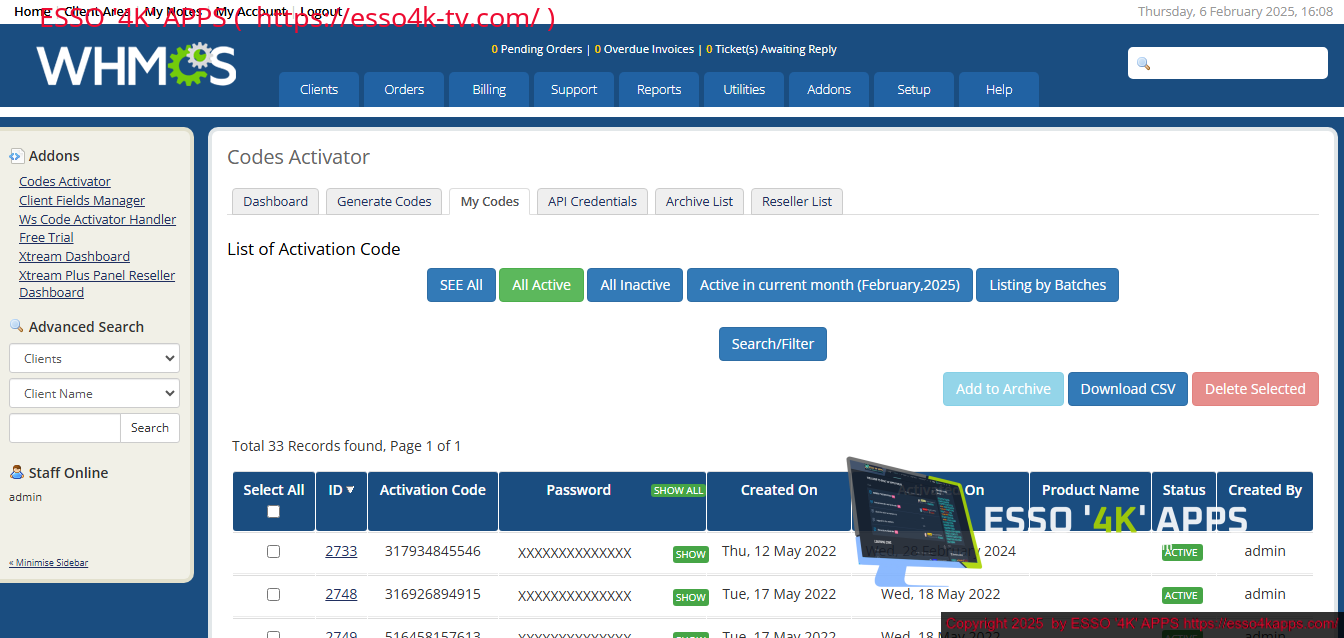The height and width of the screenshot is (638, 1344).
Task: Open the API Credentials tab
Action: coord(592,201)
